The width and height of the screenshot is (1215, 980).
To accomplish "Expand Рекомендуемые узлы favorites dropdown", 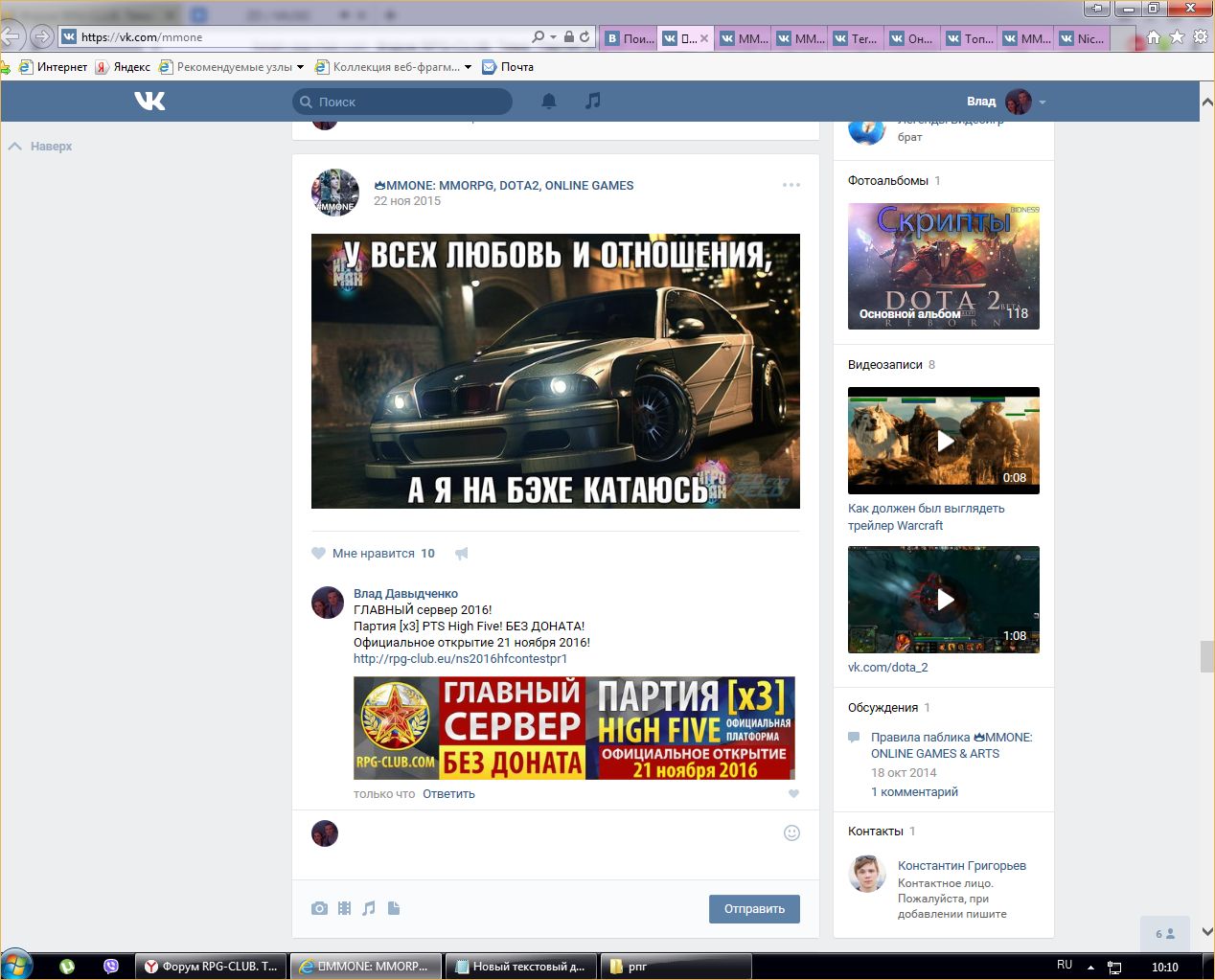I will tap(300, 67).
